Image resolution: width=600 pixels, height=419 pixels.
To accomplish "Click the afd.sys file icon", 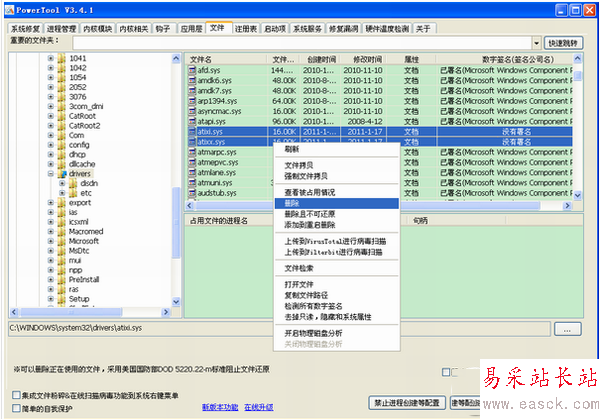I will (192, 70).
